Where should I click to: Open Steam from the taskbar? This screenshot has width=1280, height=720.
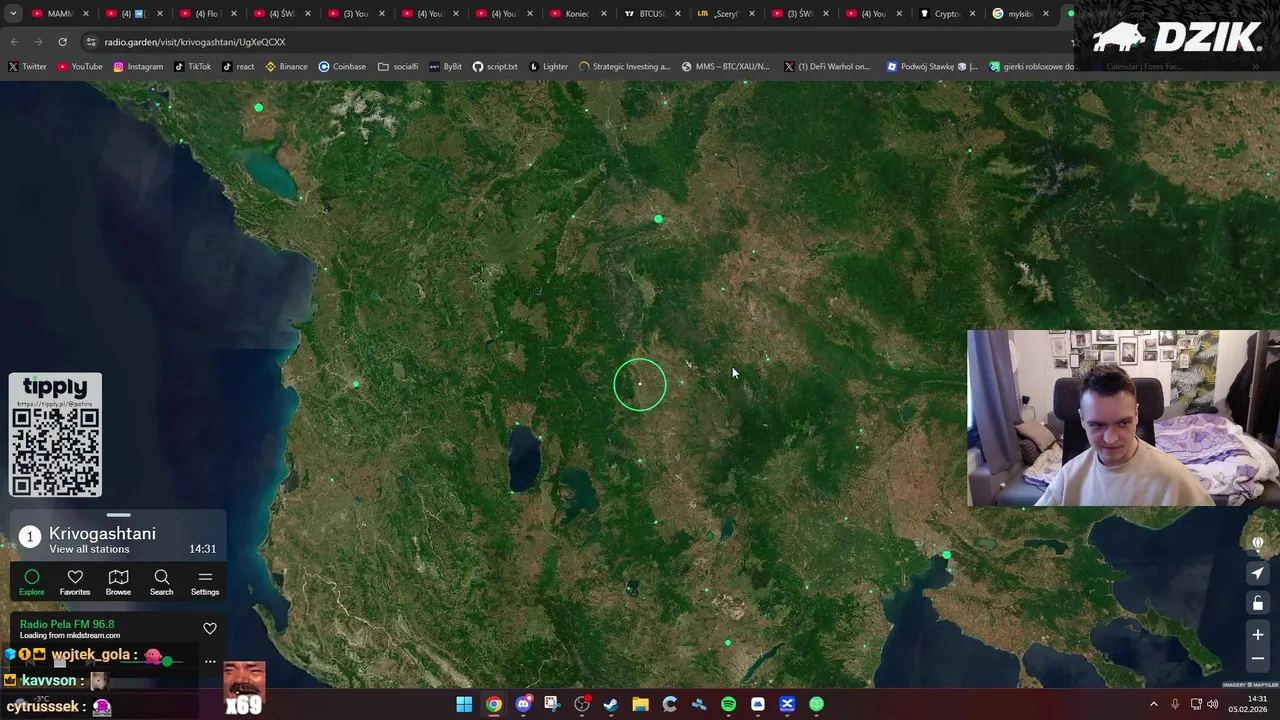tap(611, 704)
